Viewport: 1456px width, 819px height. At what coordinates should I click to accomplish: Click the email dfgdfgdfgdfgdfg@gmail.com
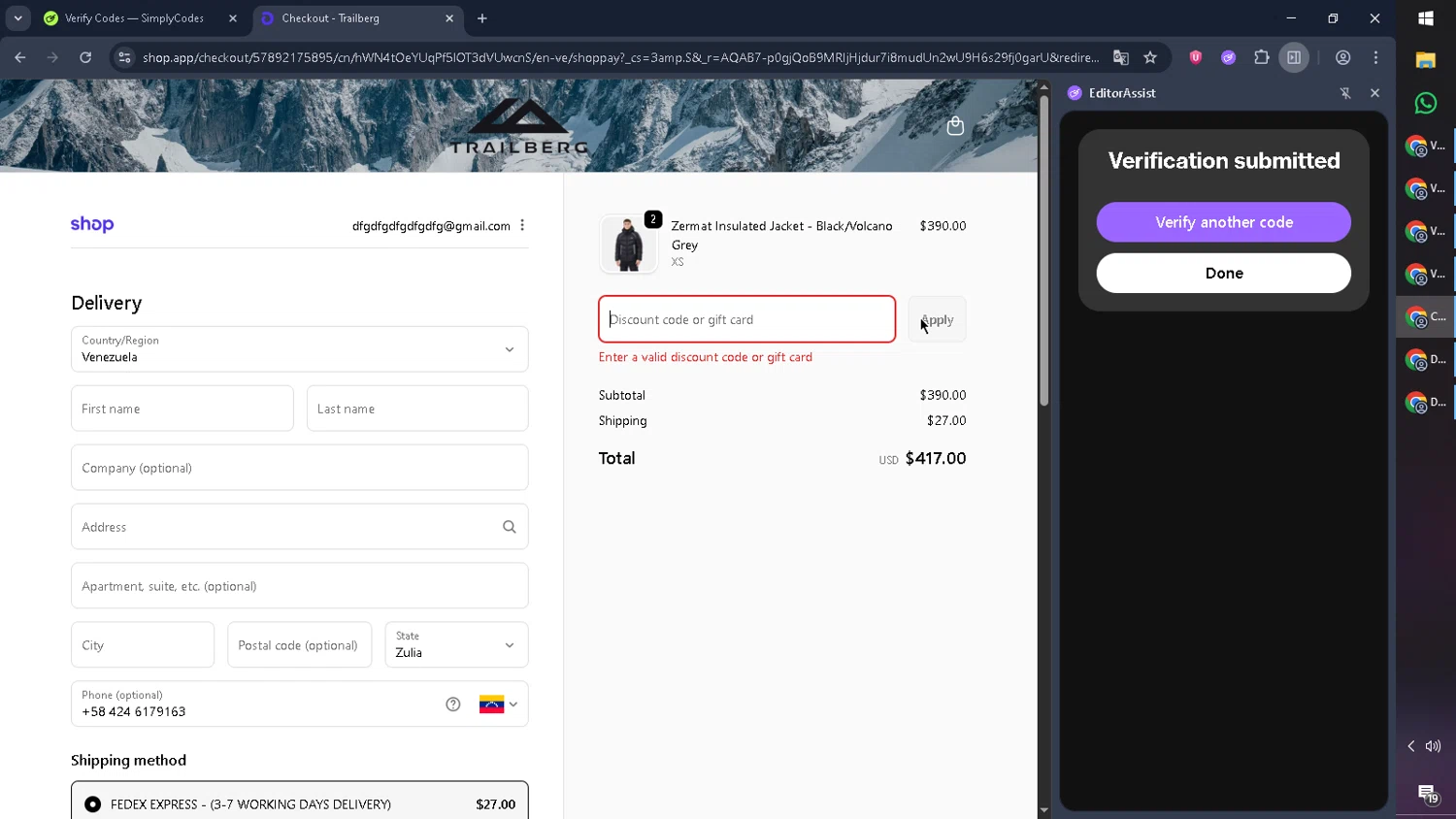431,226
